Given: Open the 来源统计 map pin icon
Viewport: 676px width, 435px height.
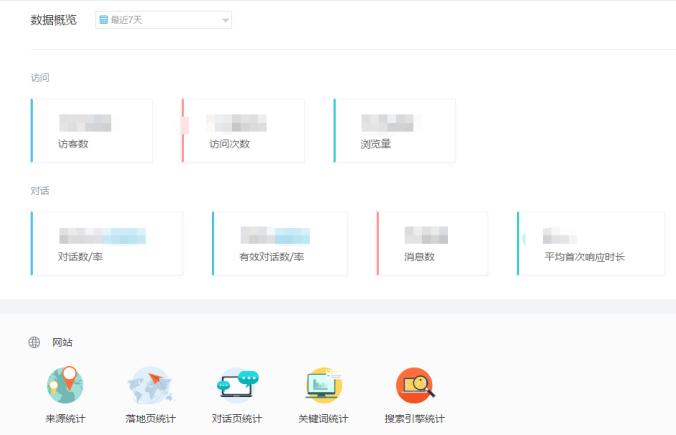Looking at the screenshot, I should point(65,385).
